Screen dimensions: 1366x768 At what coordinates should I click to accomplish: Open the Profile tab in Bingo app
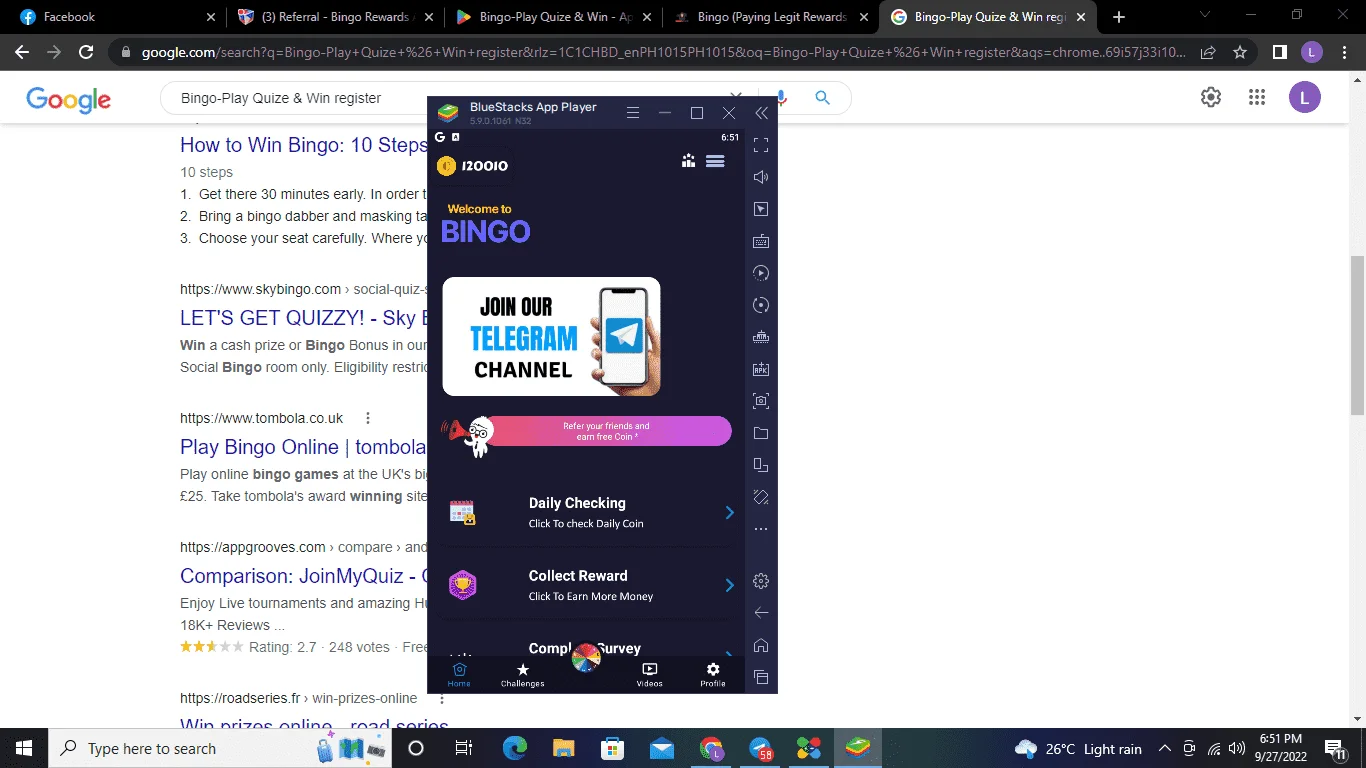(x=713, y=675)
